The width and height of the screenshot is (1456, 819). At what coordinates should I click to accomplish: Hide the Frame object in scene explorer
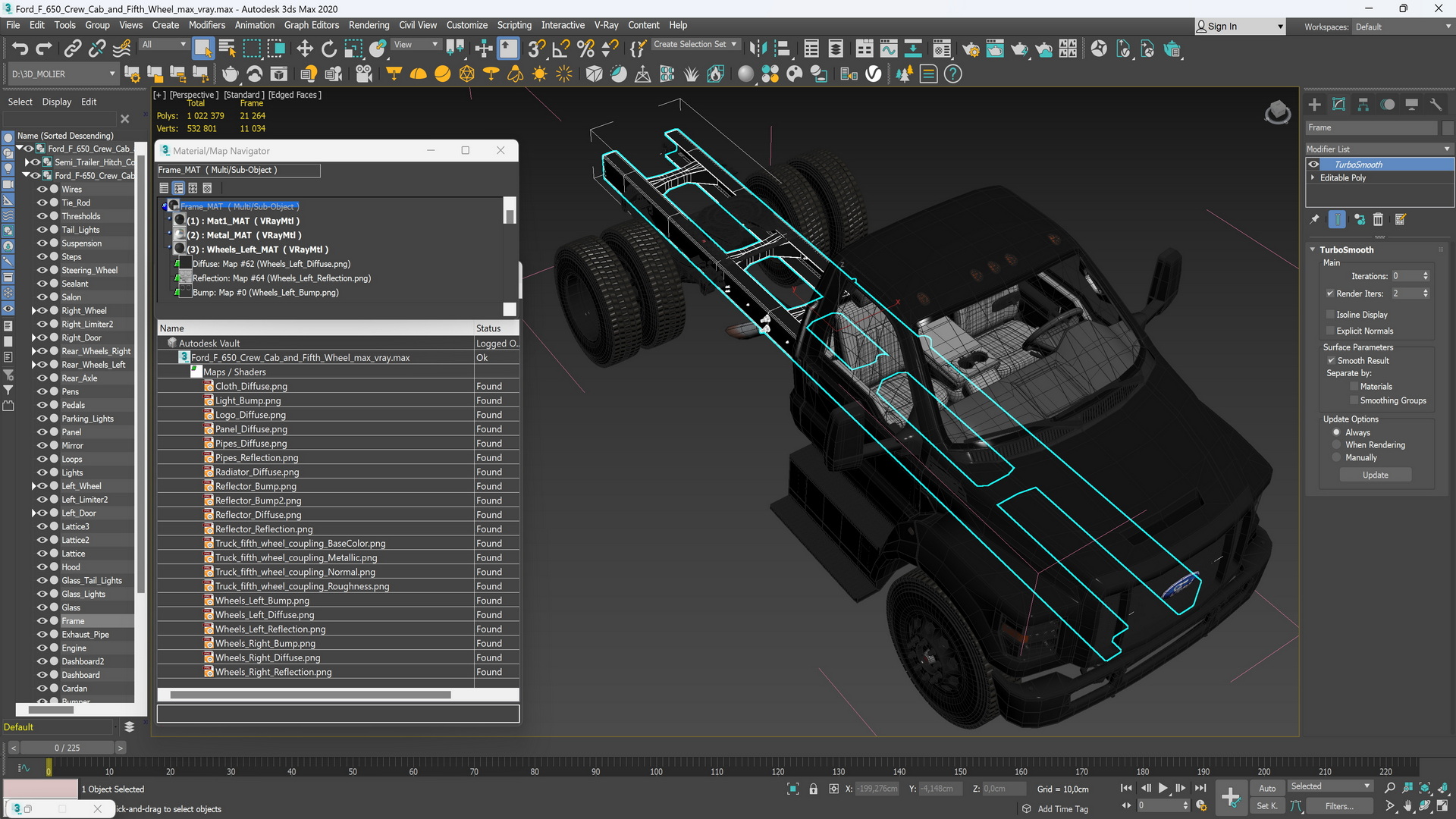[x=42, y=621]
